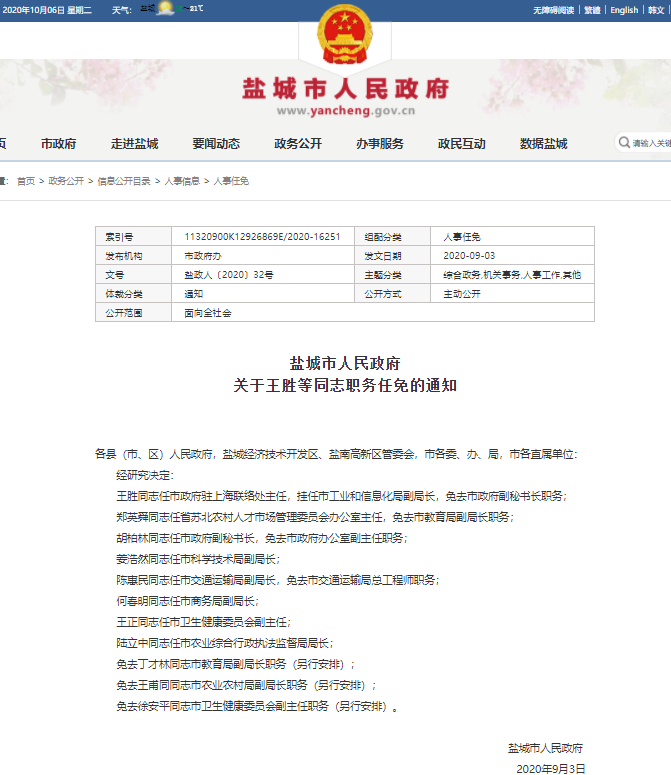
Task: Click the search magnifier icon
Action: pyautogui.click(x=624, y=142)
